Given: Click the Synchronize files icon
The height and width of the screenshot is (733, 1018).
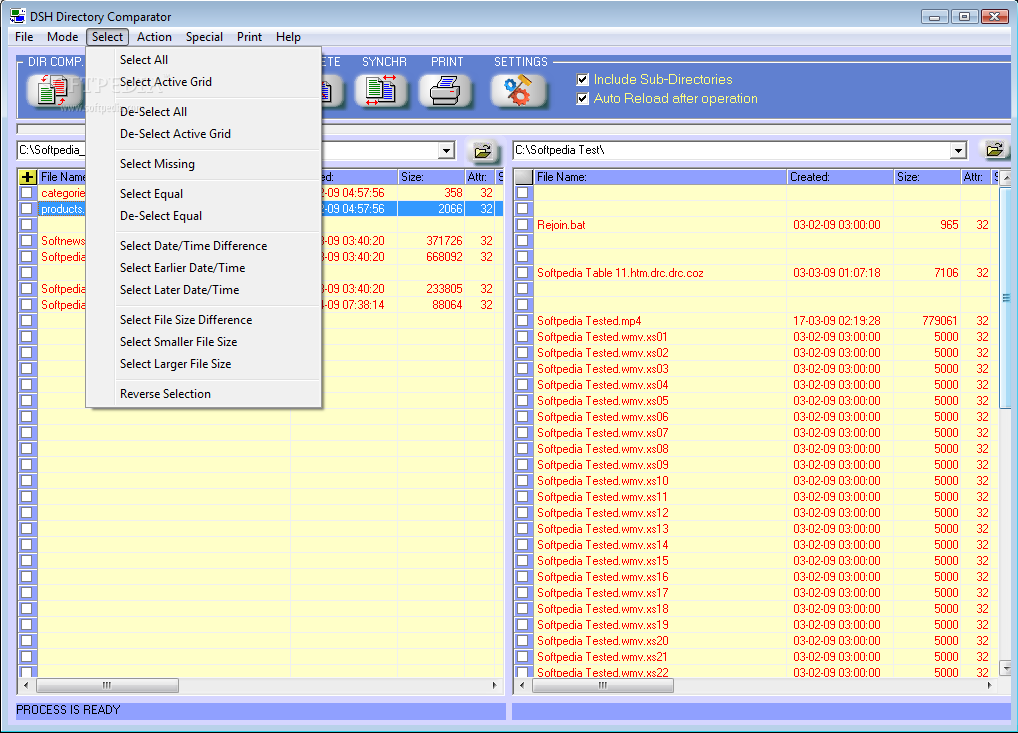Looking at the screenshot, I should point(381,90).
